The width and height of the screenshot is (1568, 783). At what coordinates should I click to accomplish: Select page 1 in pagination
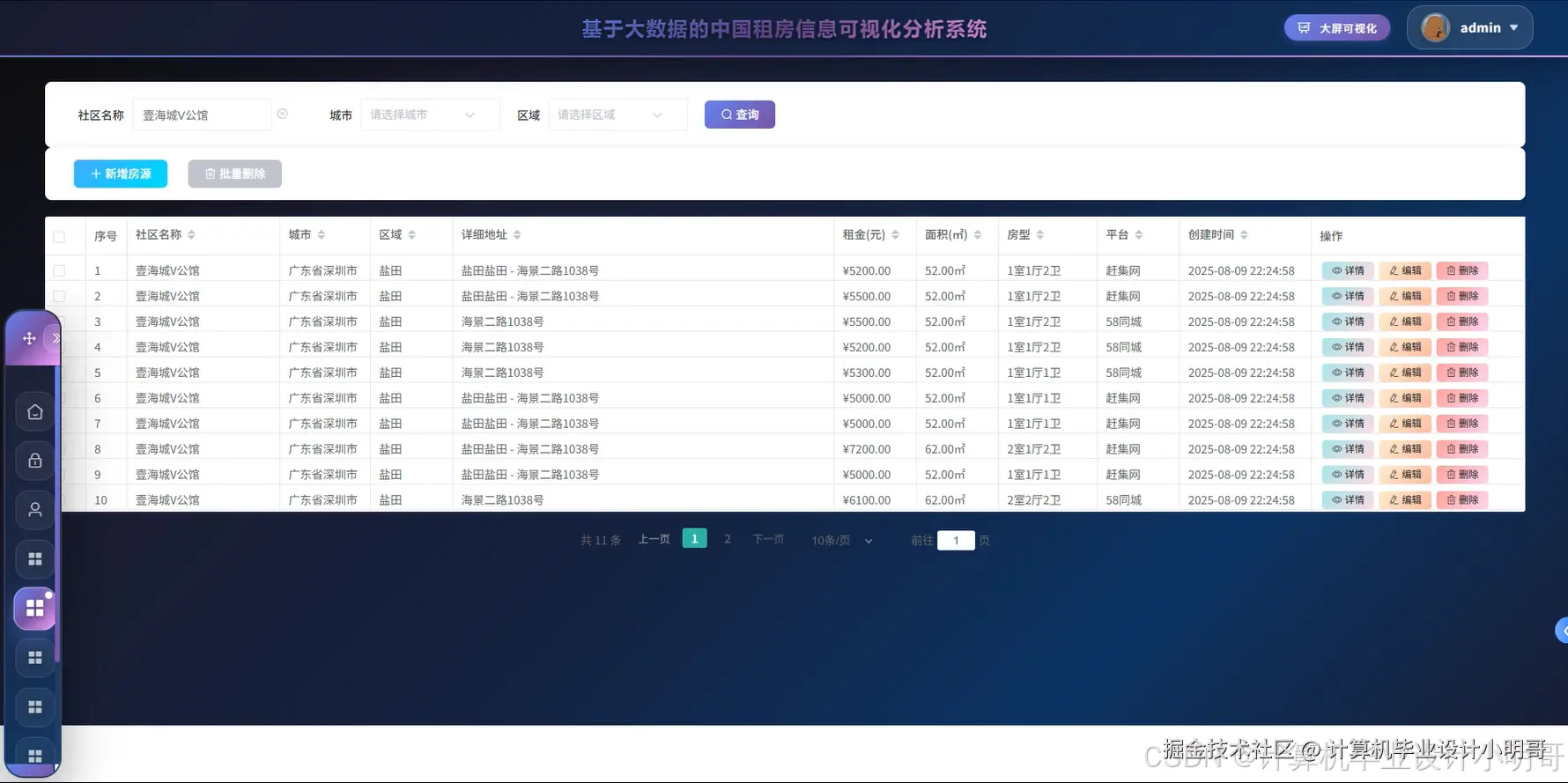click(x=695, y=539)
